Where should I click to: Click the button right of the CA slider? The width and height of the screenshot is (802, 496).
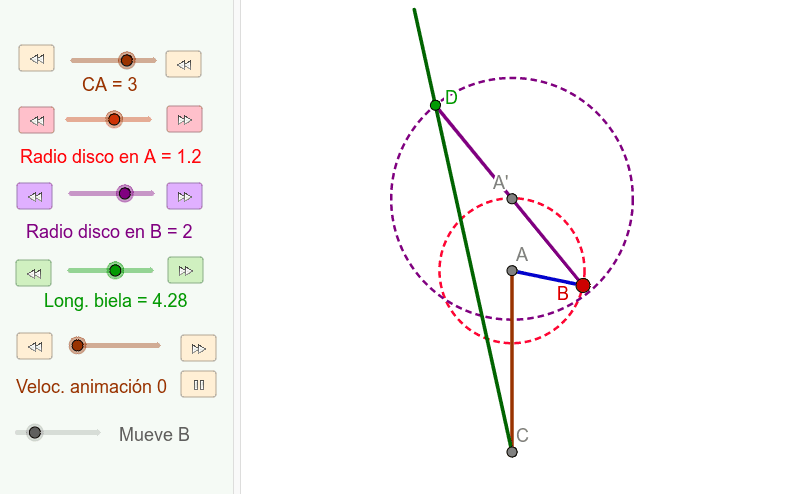coord(184,64)
